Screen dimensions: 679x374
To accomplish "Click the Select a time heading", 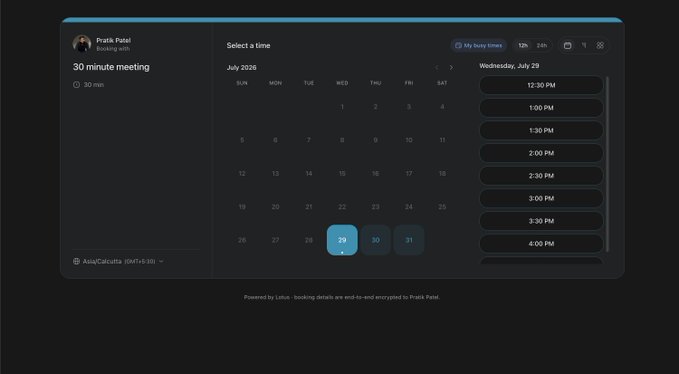I will click(x=249, y=45).
